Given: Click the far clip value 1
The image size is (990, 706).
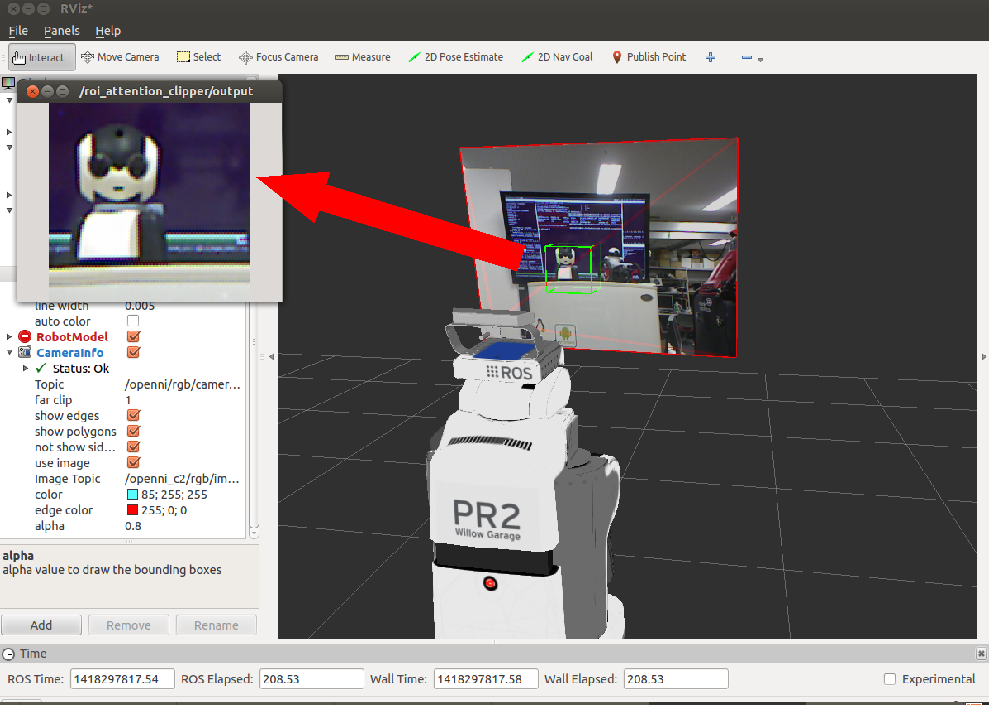Looking at the screenshot, I should pyautogui.click(x=128, y=400).
